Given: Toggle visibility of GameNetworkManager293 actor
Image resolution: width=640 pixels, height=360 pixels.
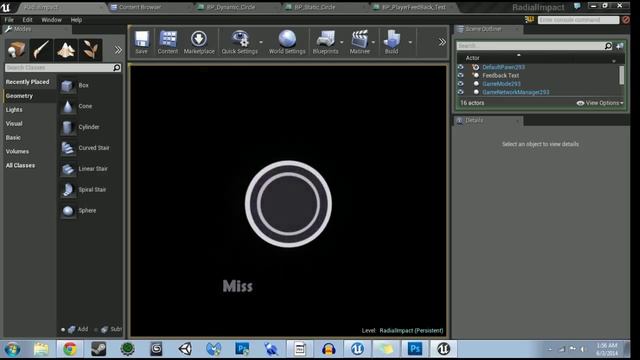Looking at the screenshot, I should [460, 92].
